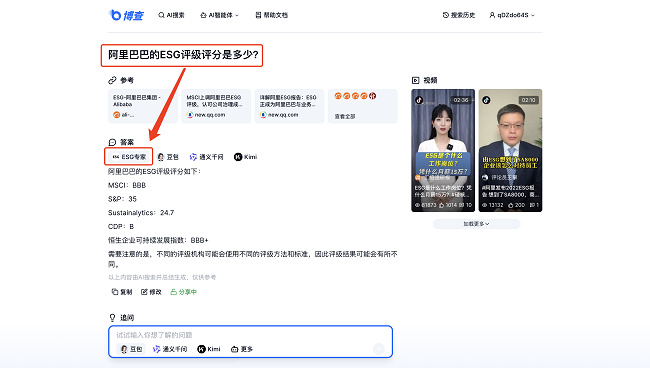Viewport: 650px width, 368px height.
Task: Choose 豆包 model in follow-up box
Action: (131, 349)
